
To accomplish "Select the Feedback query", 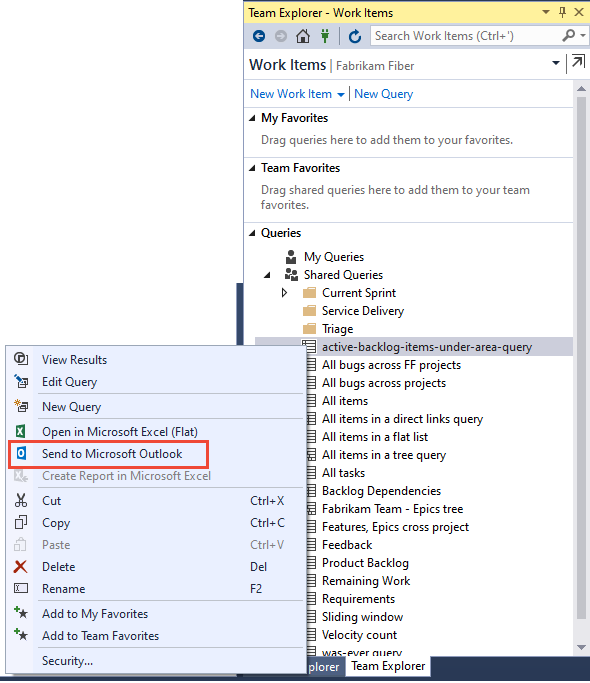I will (x=347, y=545).
